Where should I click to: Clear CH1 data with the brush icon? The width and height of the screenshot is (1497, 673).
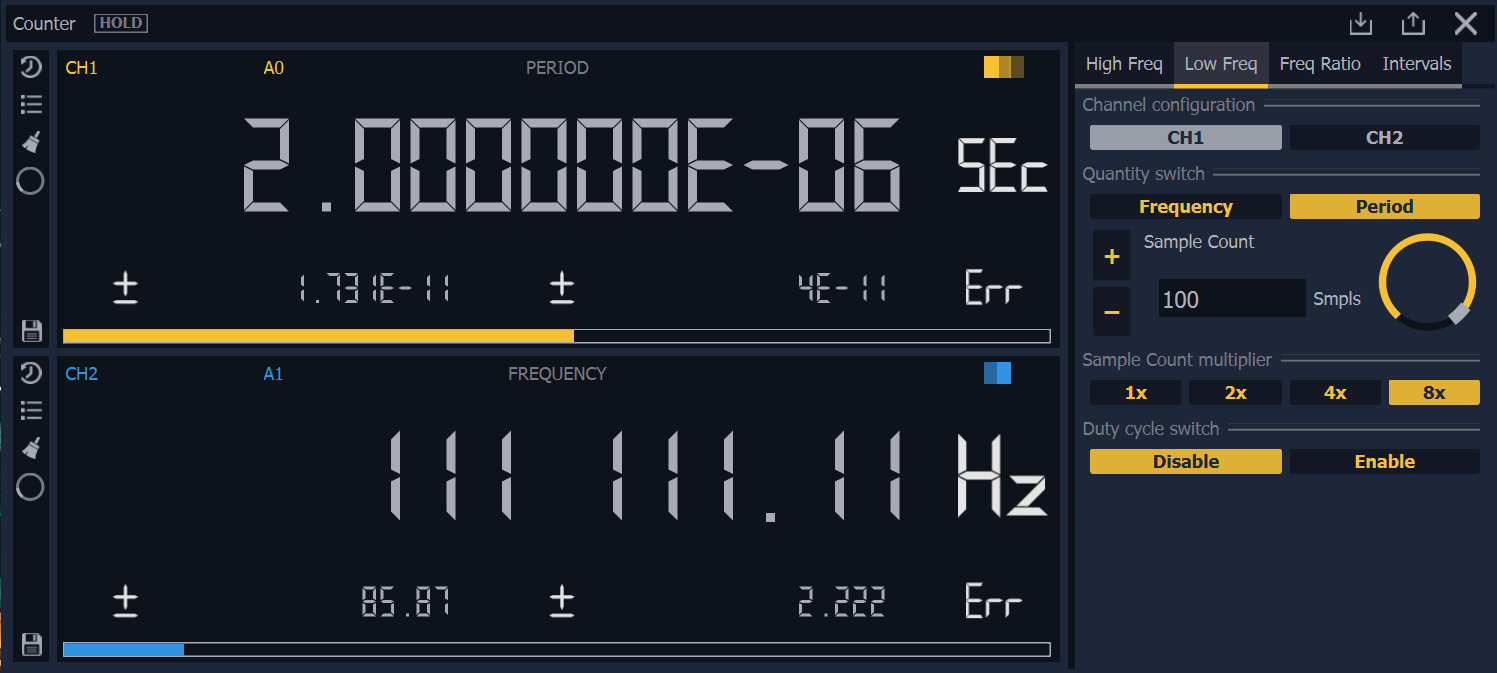31,141
